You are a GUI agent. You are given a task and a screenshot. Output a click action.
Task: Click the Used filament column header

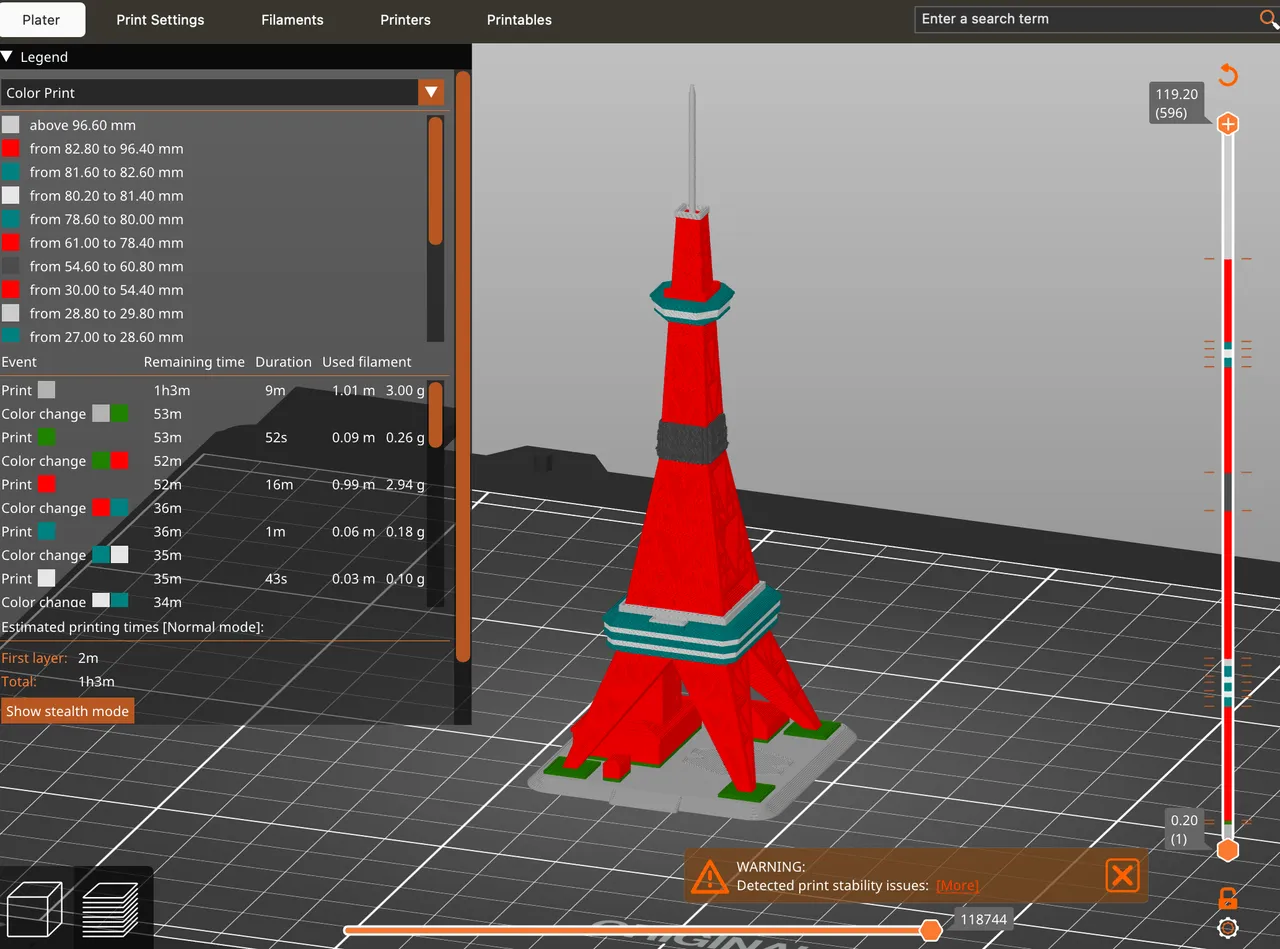(366, 362)
